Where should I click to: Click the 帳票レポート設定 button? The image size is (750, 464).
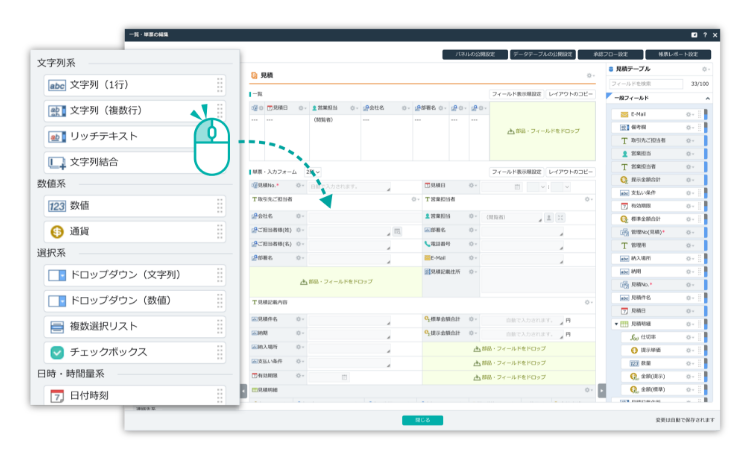click(680, 54)
